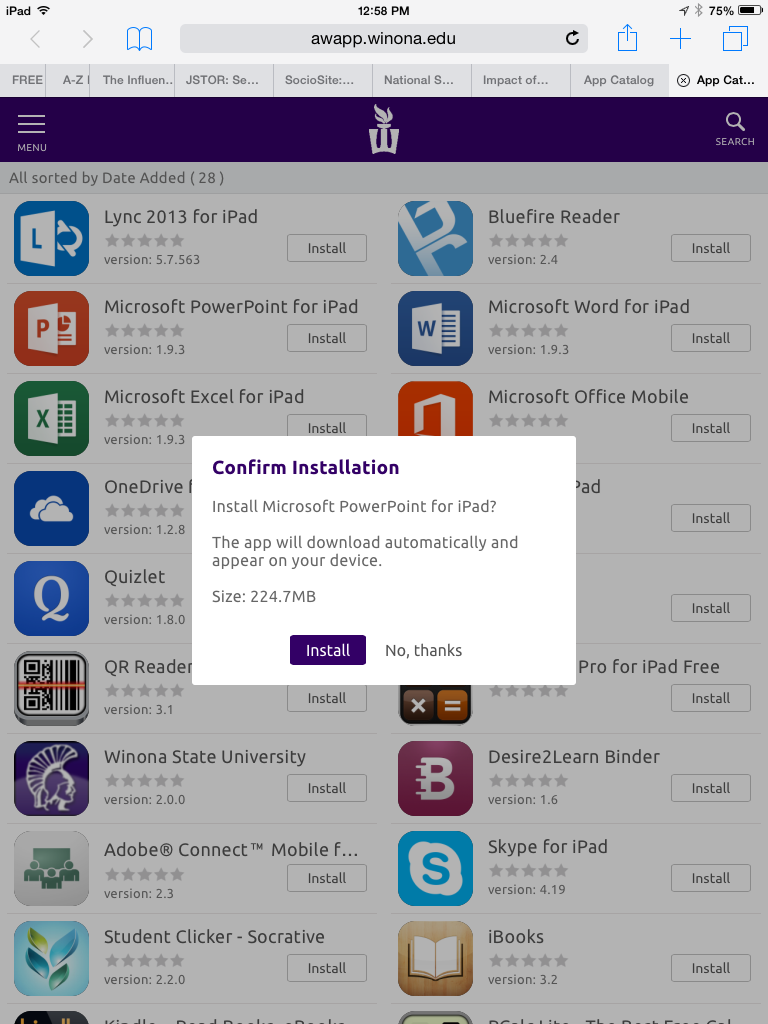Open the hamburger MENU icon
This screenshot has height=1024, width=768.
pos(32,130)
